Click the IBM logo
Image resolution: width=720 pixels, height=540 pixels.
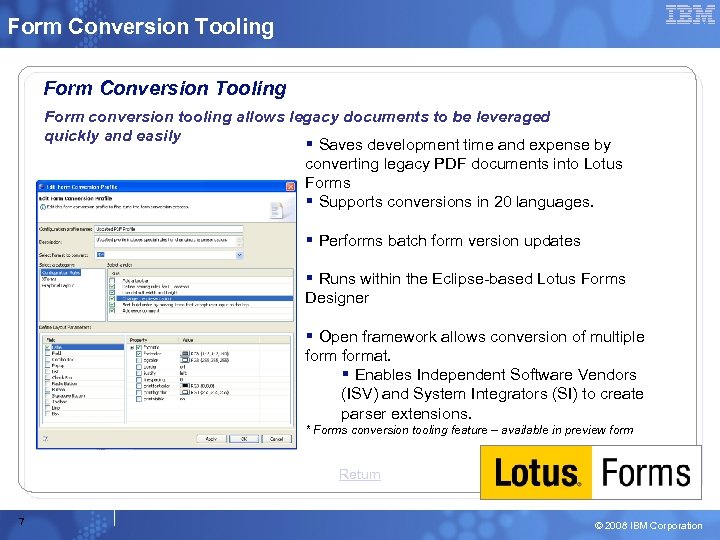(690, 14)
